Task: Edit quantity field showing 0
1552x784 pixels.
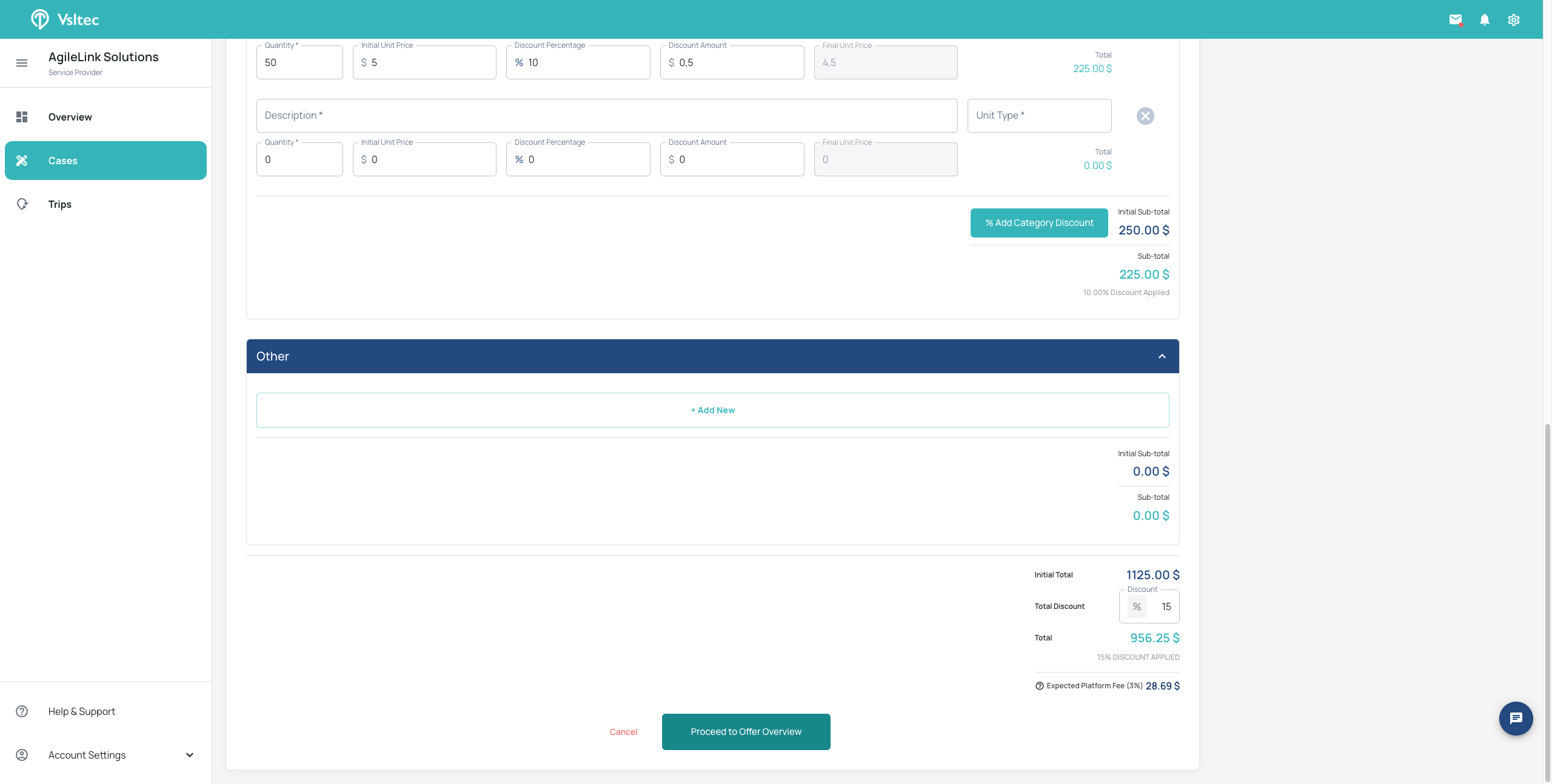Action: [299, 159]
